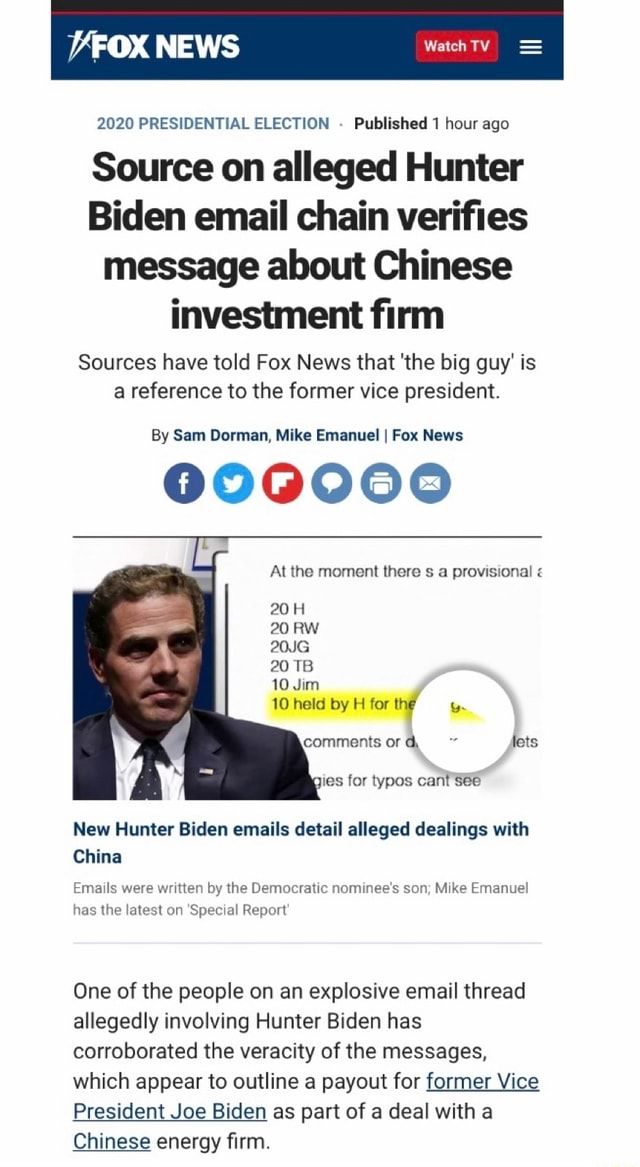Screen dimensions: 640x1167
Task: Click the Fox News byline link
Action: pyautogui.click(x=427, y=435)
